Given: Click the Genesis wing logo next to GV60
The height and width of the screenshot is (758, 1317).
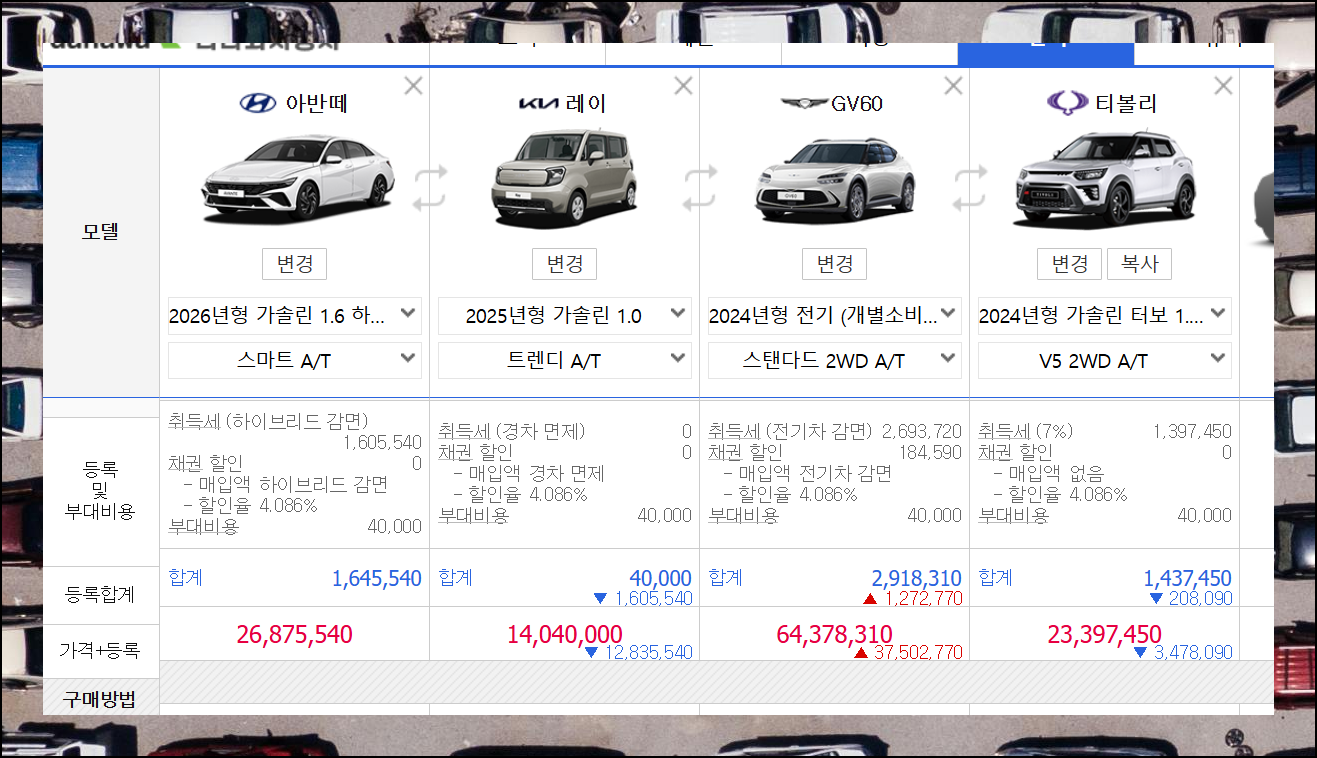Looking at the screenshot, I should coord(804,103).
